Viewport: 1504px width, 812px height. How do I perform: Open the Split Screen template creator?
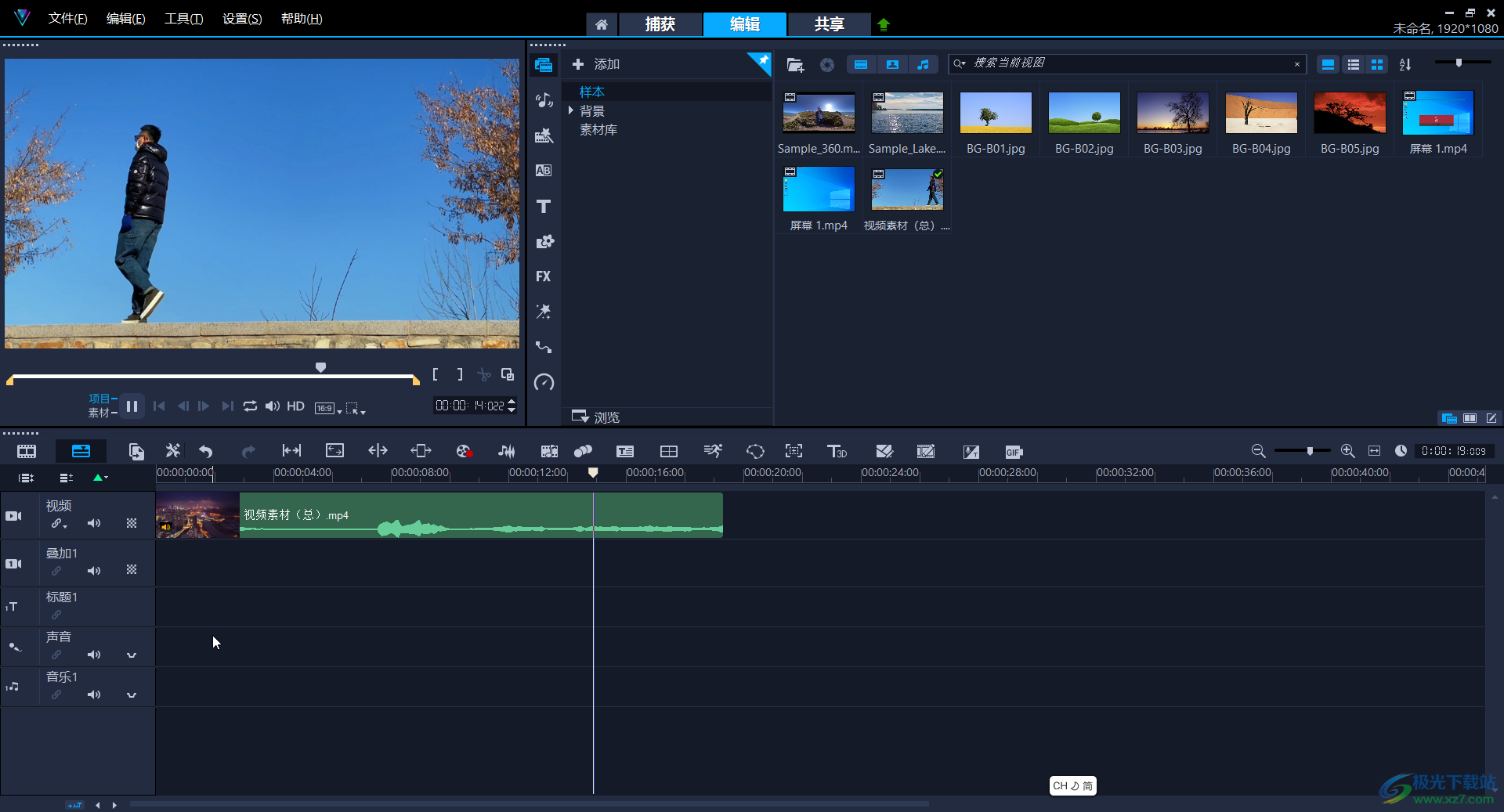[x=669, y=451]
